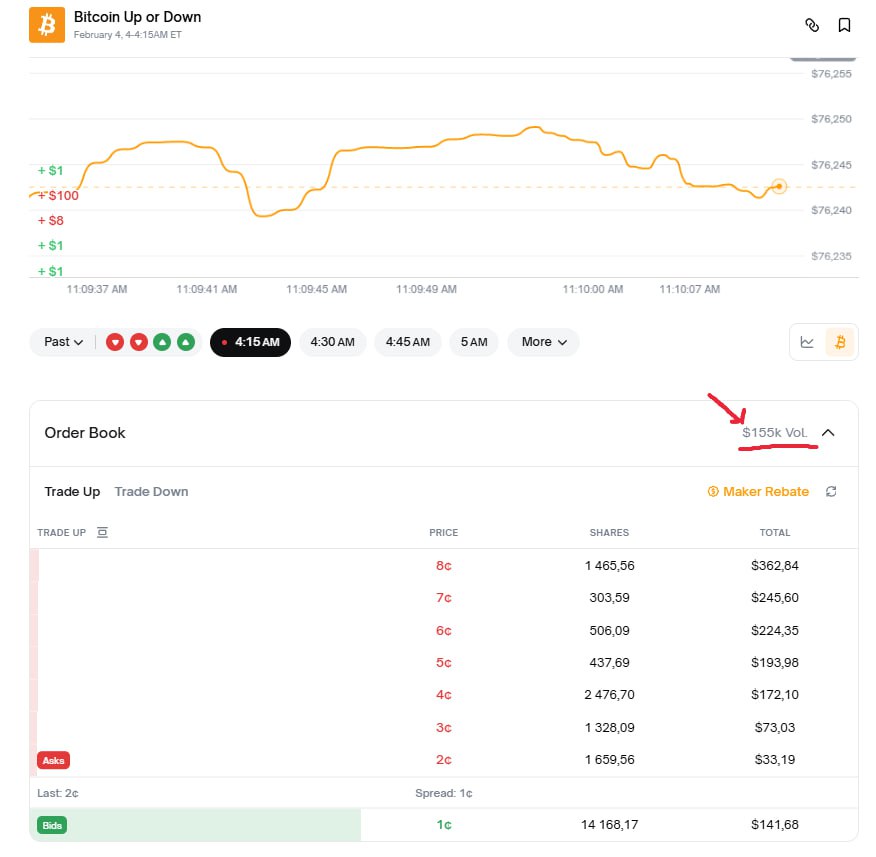Switch to the line chart view icon
The width and height of the screenshot is (876, 857).
tap(807, 342)
